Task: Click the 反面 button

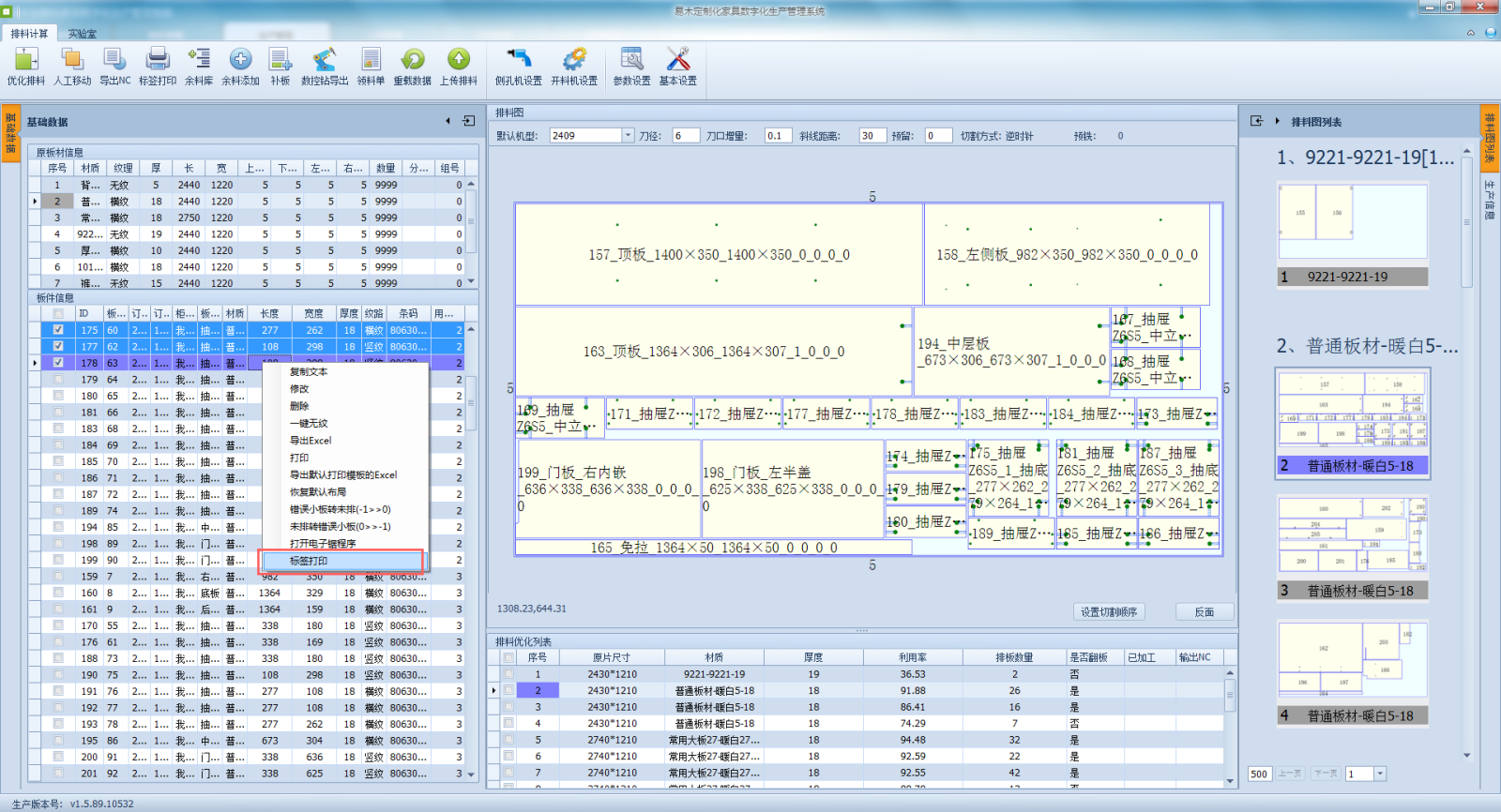Action: (x=1204, y=612)
